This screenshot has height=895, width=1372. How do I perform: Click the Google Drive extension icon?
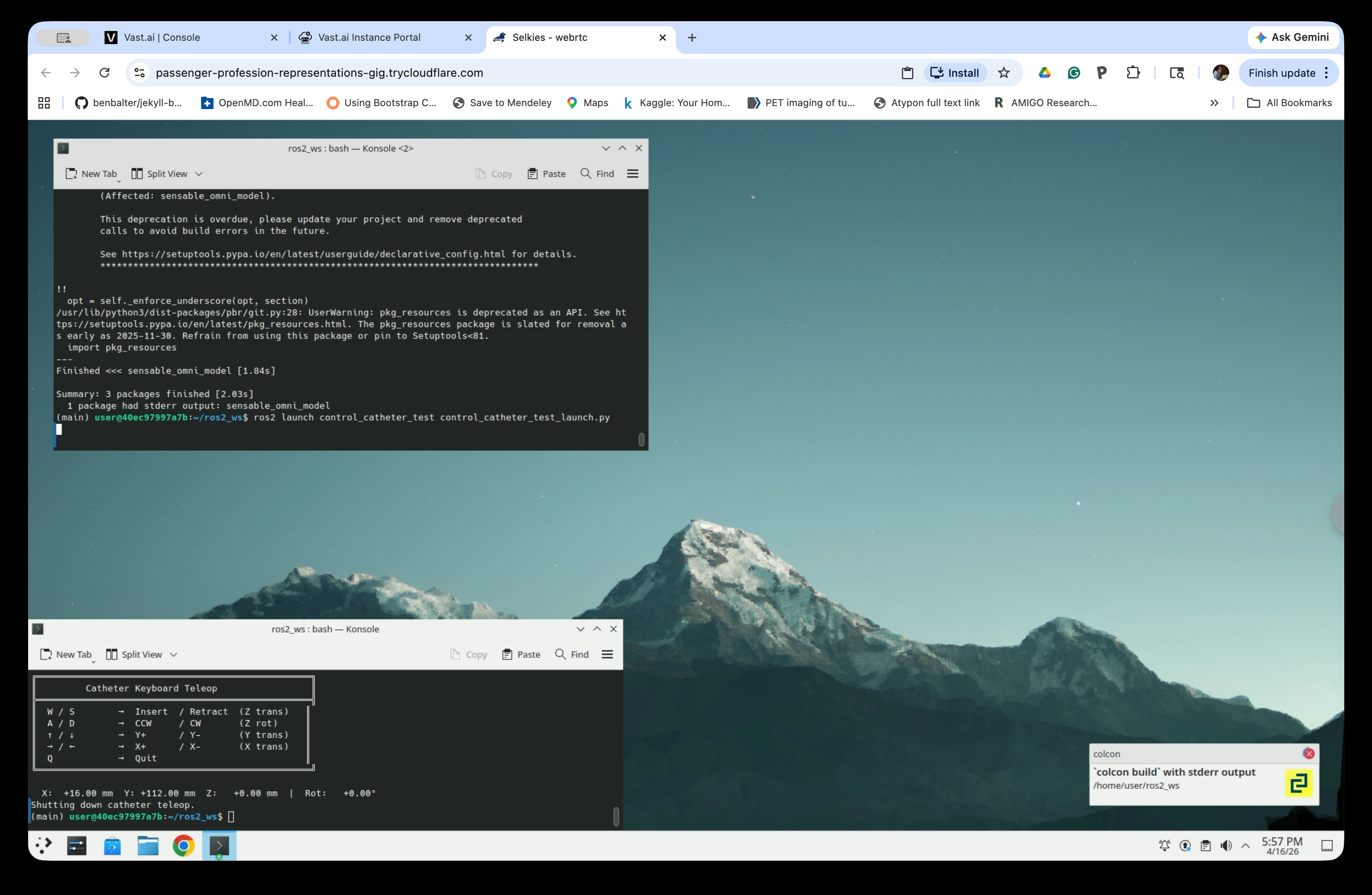point(1044,73)
